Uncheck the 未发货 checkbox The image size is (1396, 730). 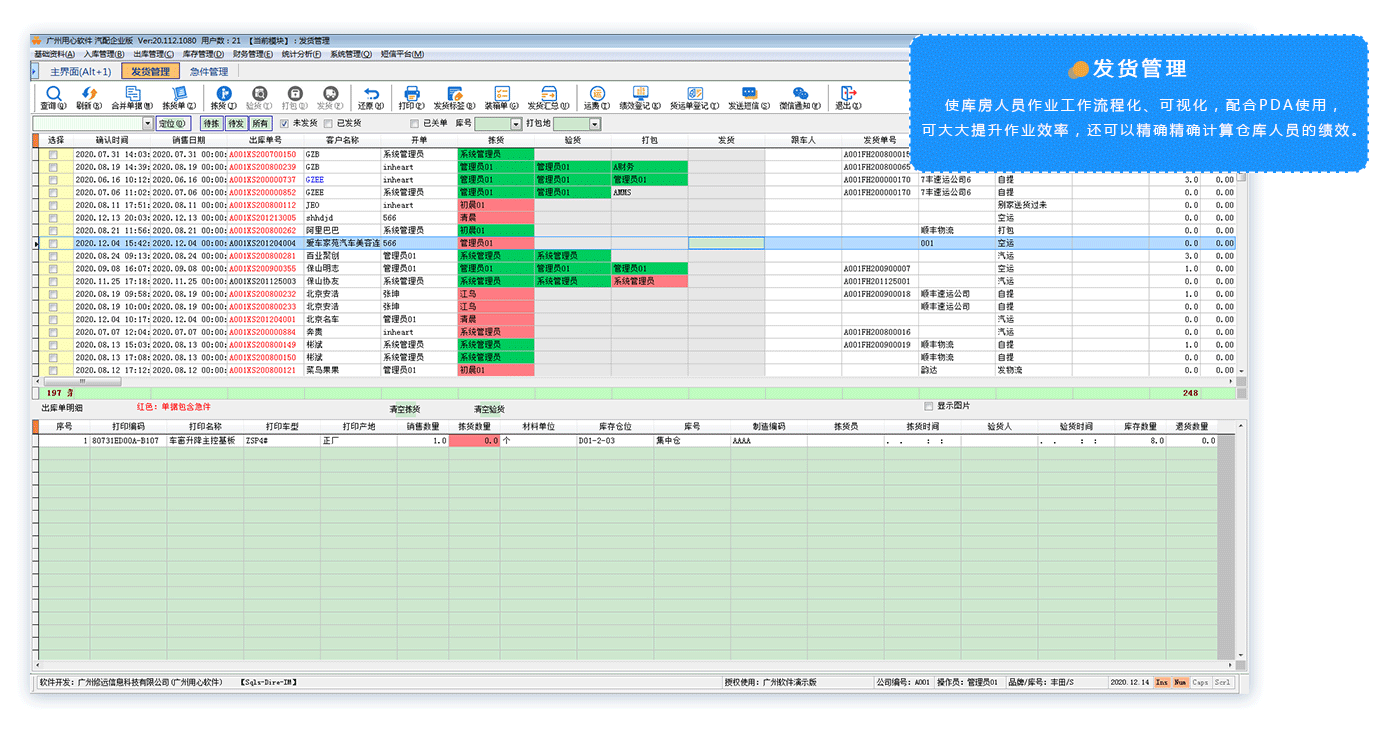285,123
